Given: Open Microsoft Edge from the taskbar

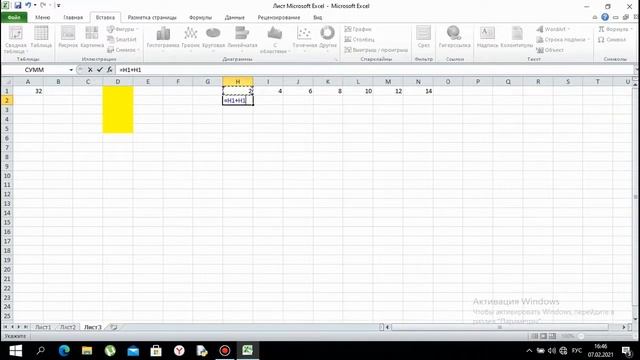Looking at the screenshot, I should [x=64, y=351].
